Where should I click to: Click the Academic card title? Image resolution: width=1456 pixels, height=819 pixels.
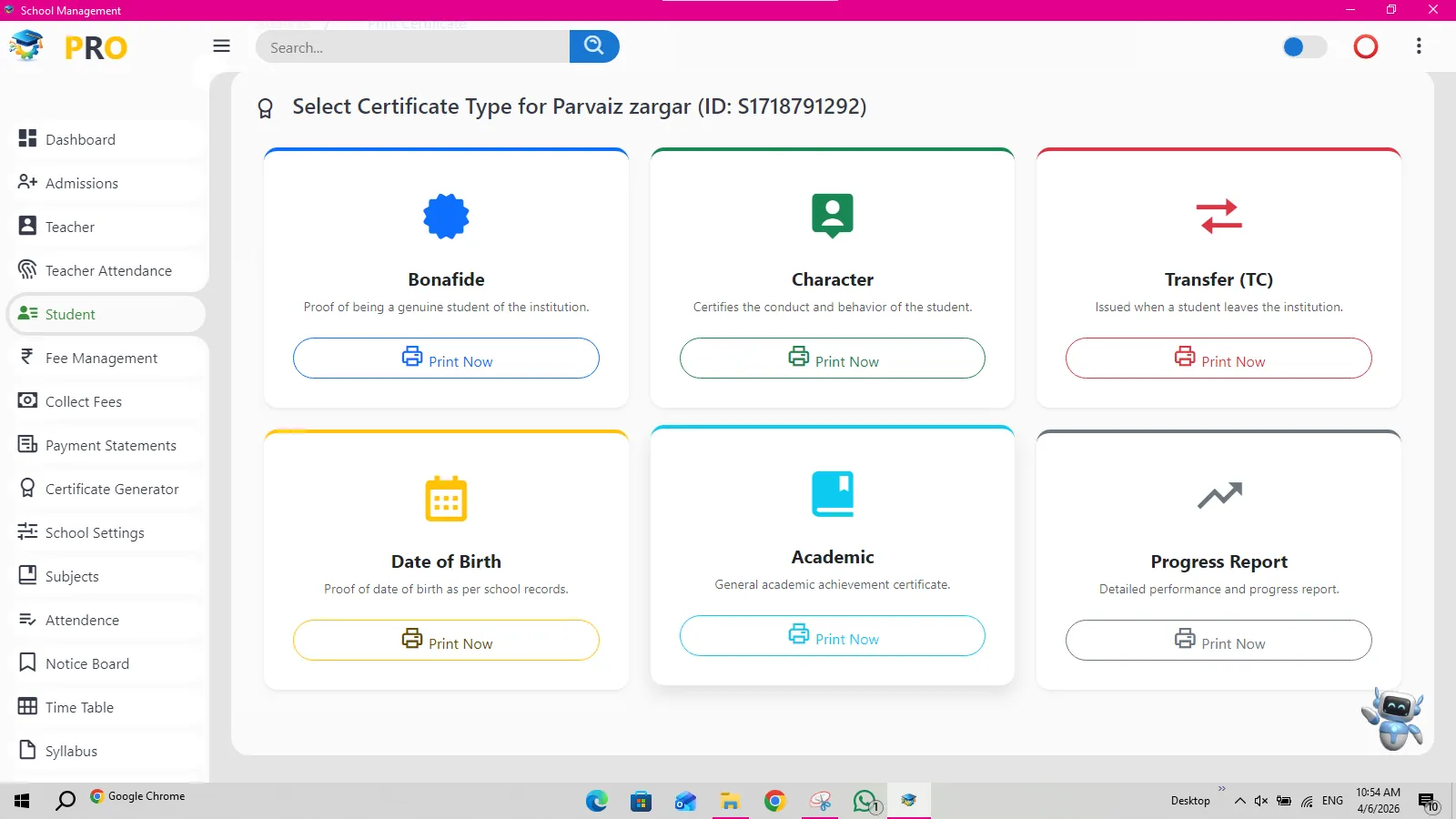coord(833,557)
